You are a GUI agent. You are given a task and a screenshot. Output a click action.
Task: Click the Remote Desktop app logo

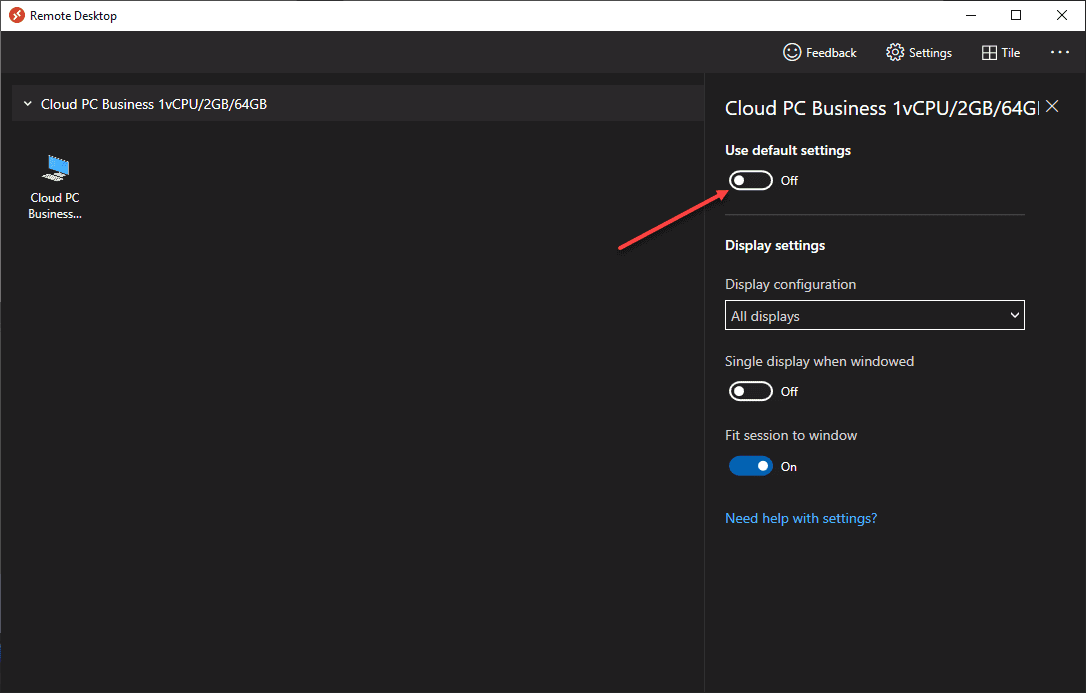pos(16,15)
